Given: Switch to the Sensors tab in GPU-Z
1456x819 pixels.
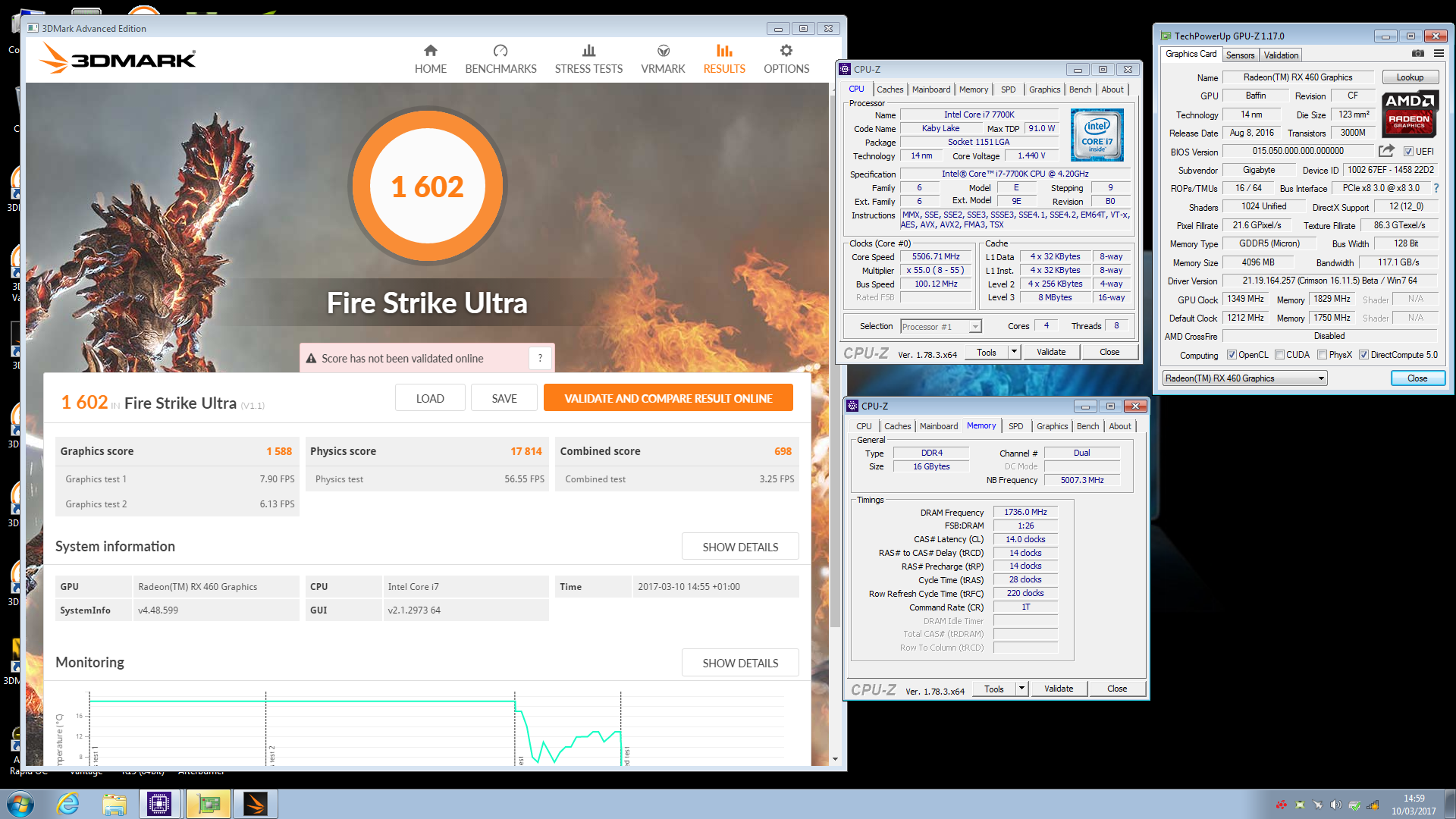Looking at the screenshot, I should pos(1240,55).
